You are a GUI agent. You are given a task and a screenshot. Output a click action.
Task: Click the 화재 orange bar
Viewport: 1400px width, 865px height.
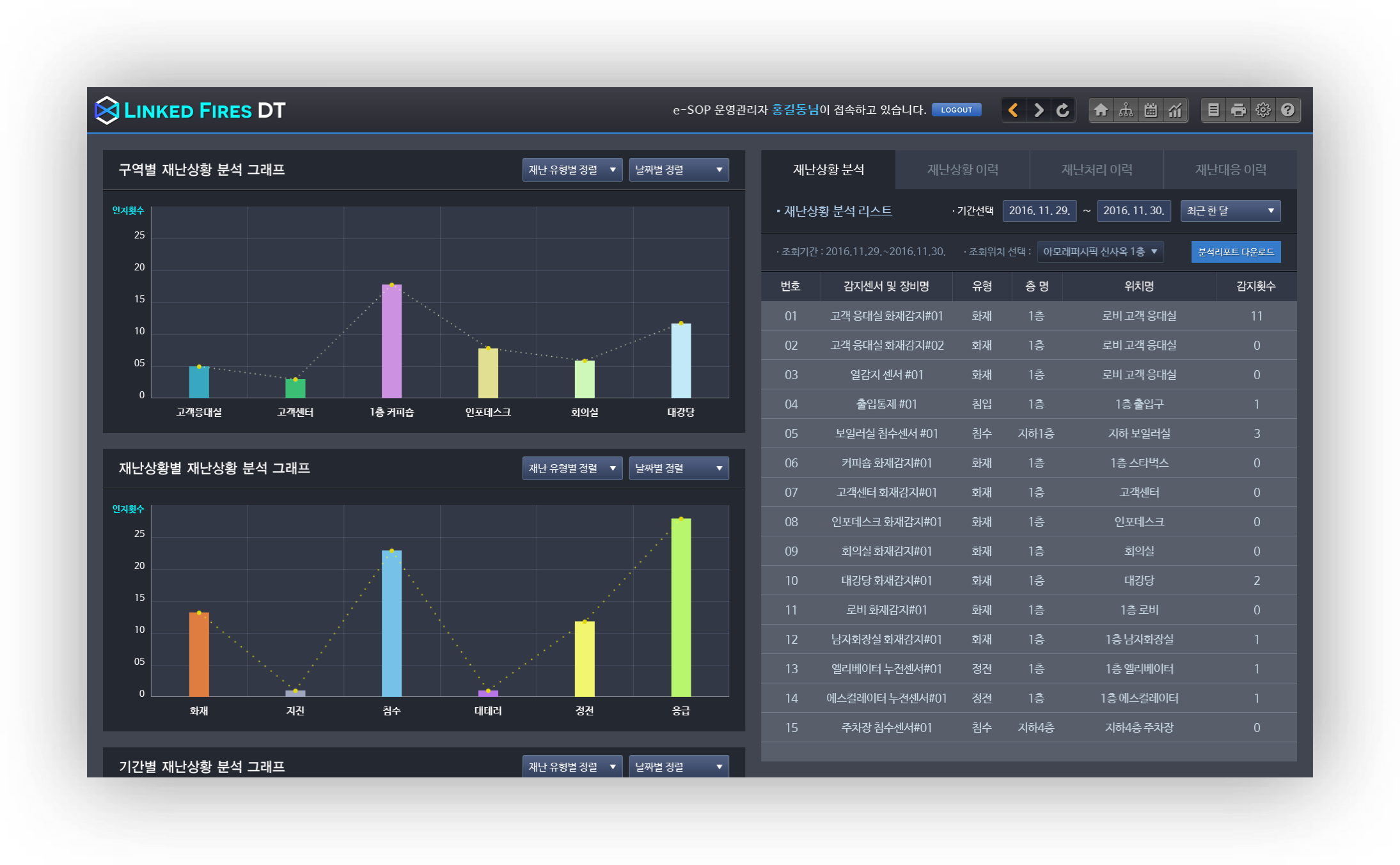[x=199, y=655]
